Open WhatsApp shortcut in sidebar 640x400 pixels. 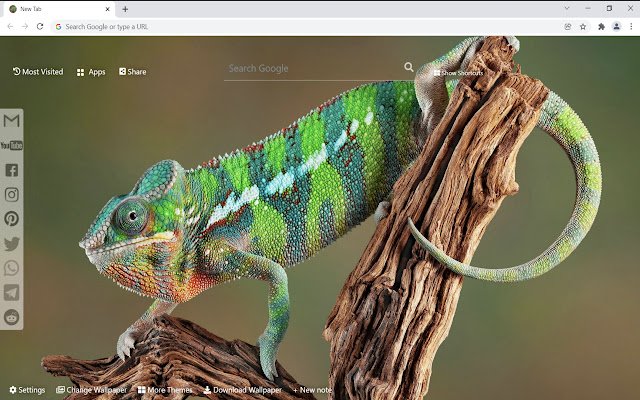(x=11, y=268)
